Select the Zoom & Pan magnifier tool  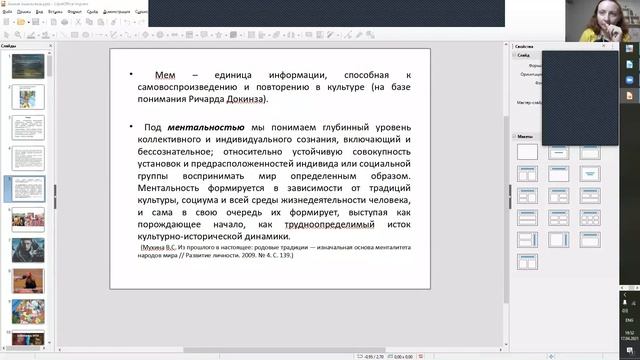(18, 35)
